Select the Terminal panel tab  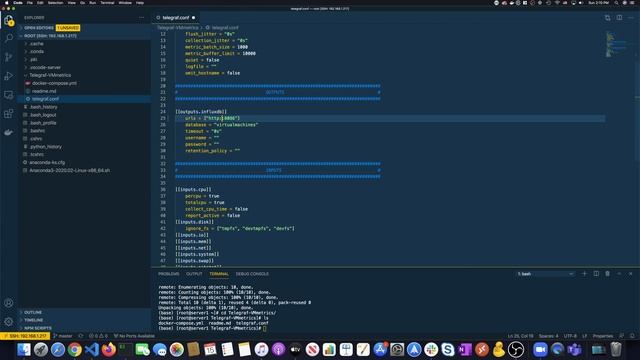coord(219,274)
